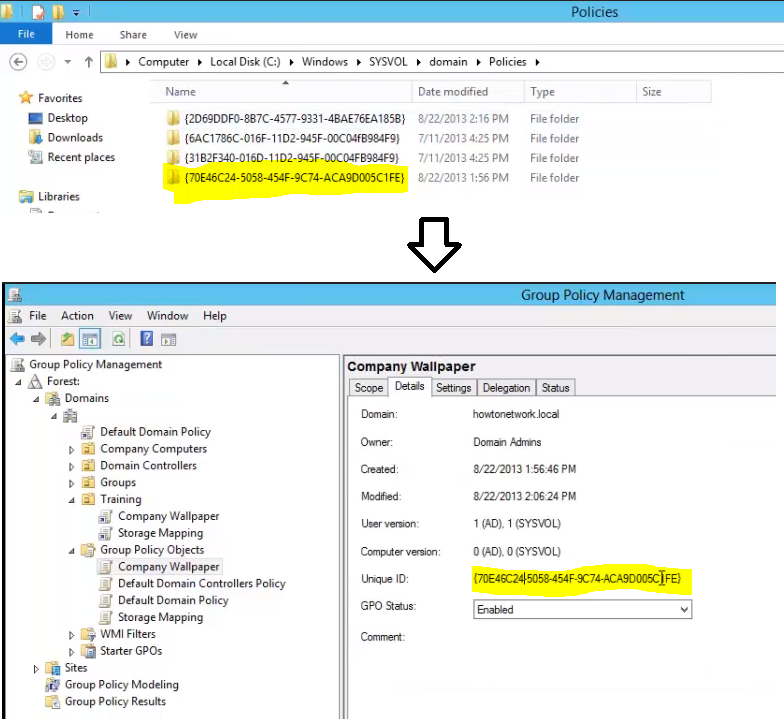The width and height of the screenshot is (784, 724).
Task: Open Help via the question mark icon
Action: pos(146,338)
